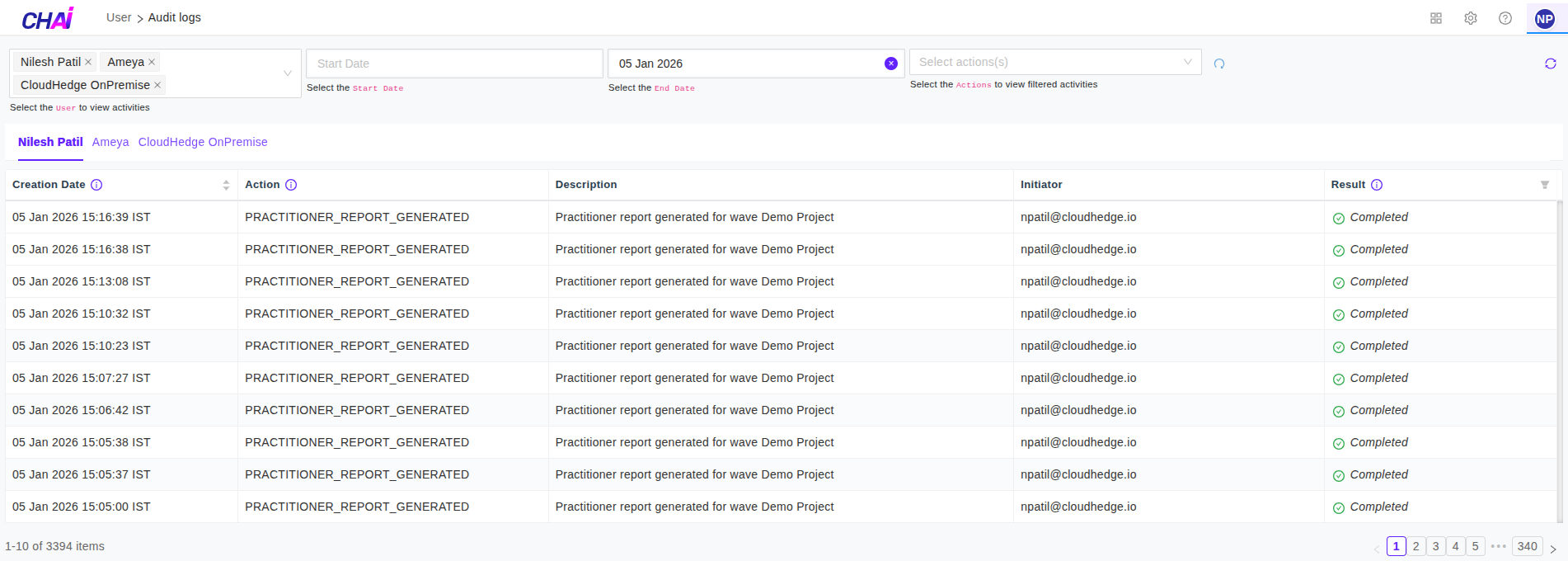Remove the CloudHedge OnPremise user tag

point(157,85)
